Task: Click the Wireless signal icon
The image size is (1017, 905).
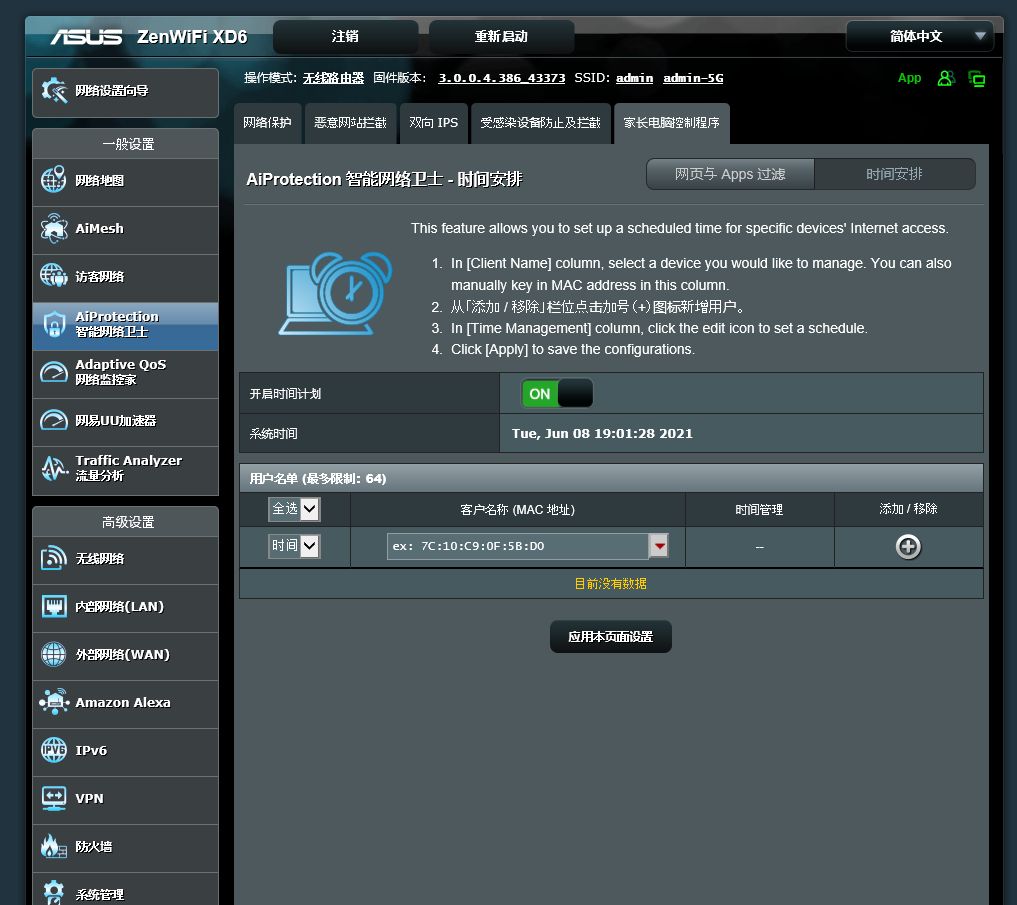Action: pyautogui.click(x=54, y=559)
